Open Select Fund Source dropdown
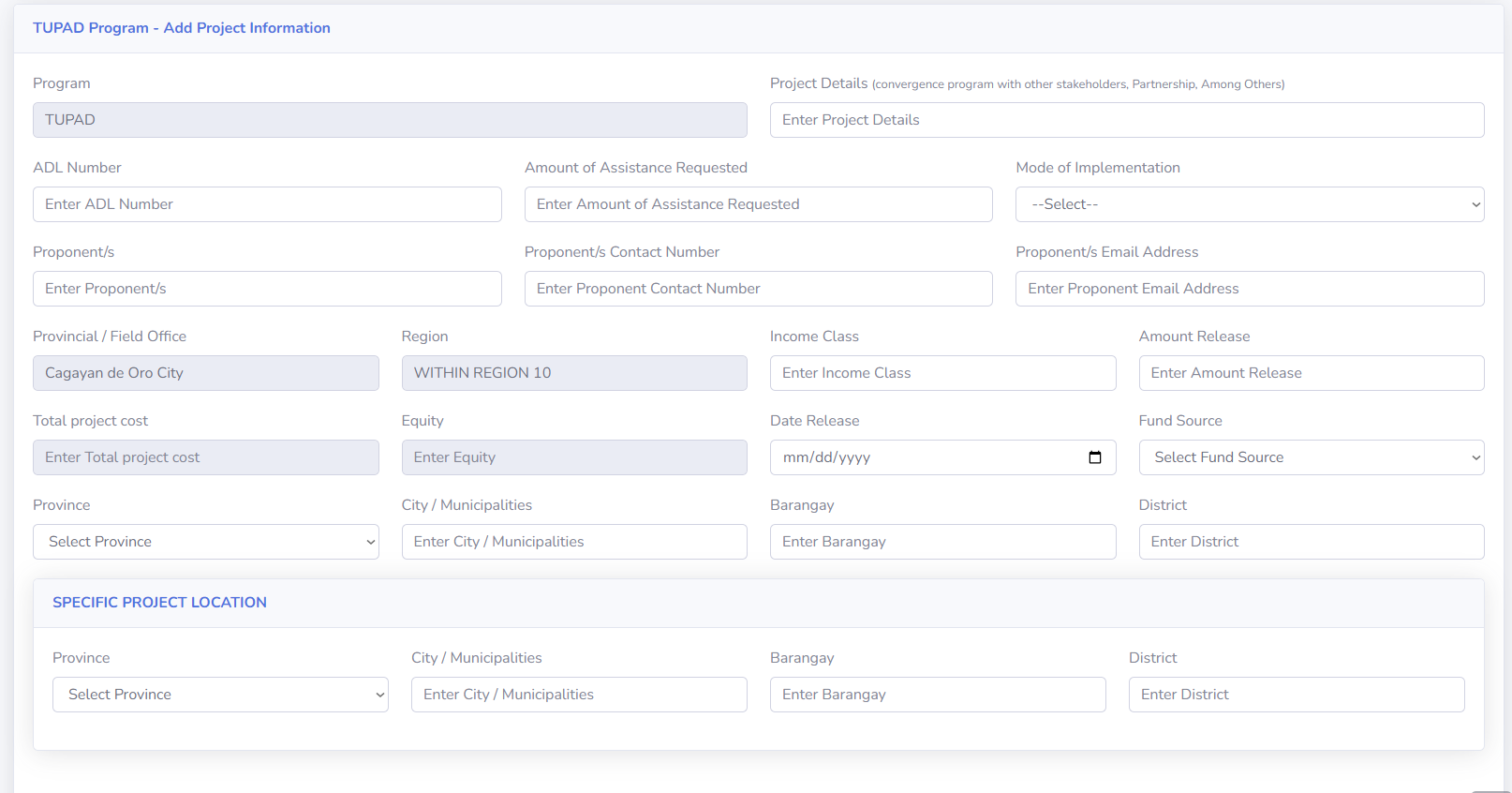1512x793 pixels. point(1312,457)
